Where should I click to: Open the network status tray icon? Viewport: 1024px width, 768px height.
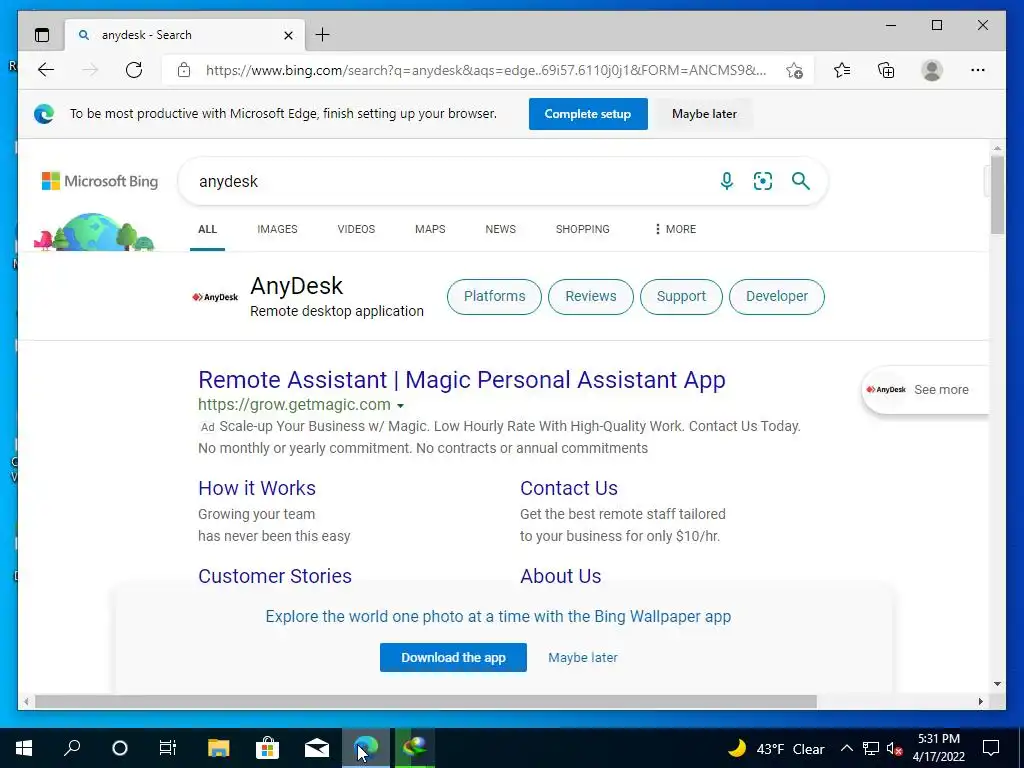pyautogui.click(x=871, y=748)
